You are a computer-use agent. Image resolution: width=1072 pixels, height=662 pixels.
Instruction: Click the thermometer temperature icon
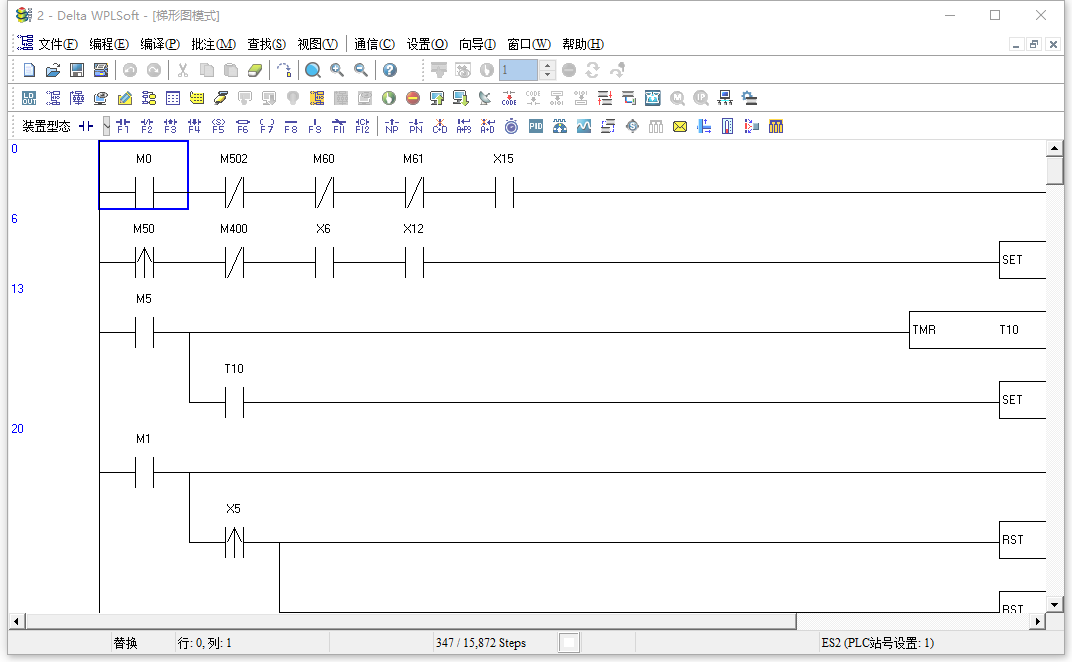(727, 127)
